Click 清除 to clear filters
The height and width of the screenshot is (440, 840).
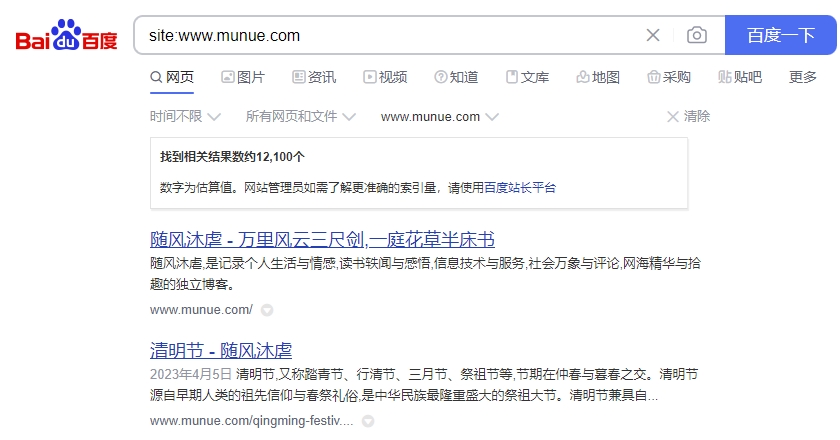pyautogui.click(x=688, y=116)
